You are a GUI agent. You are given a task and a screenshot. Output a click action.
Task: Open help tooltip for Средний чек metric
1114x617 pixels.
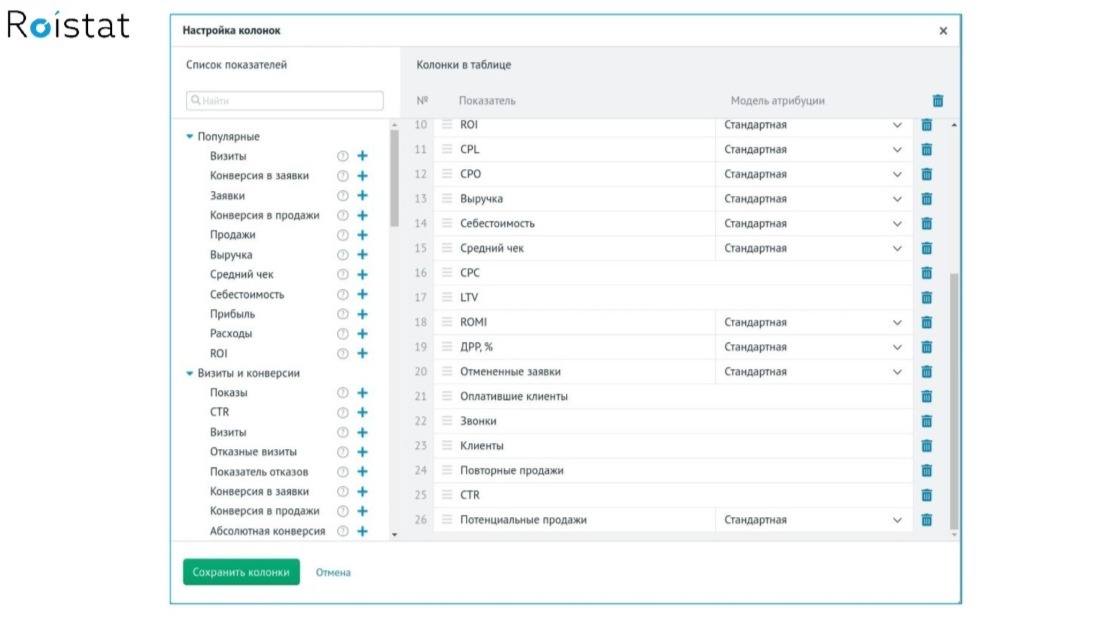(x=342, y=275)
